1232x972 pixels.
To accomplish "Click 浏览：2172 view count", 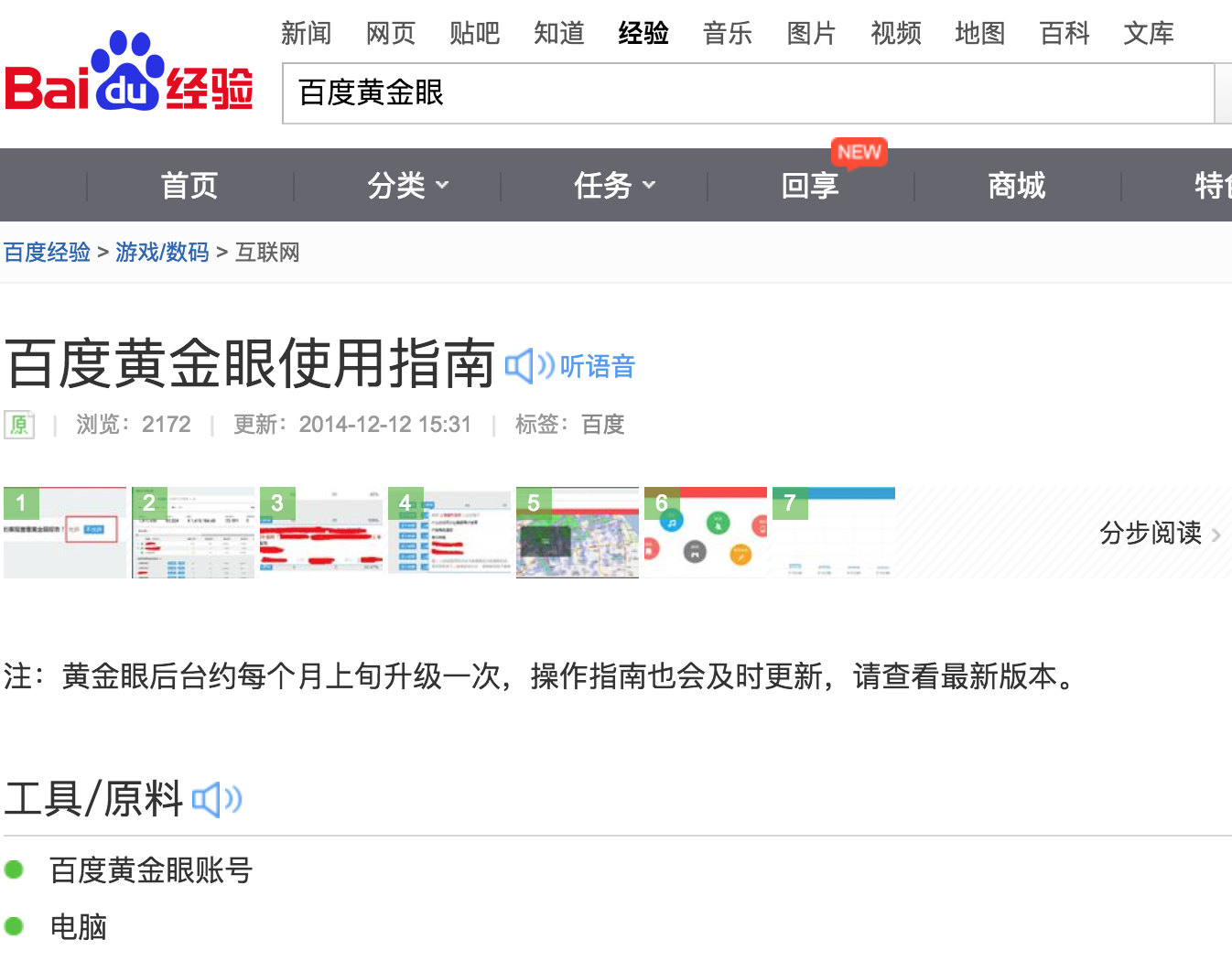I will click(134, 425).
